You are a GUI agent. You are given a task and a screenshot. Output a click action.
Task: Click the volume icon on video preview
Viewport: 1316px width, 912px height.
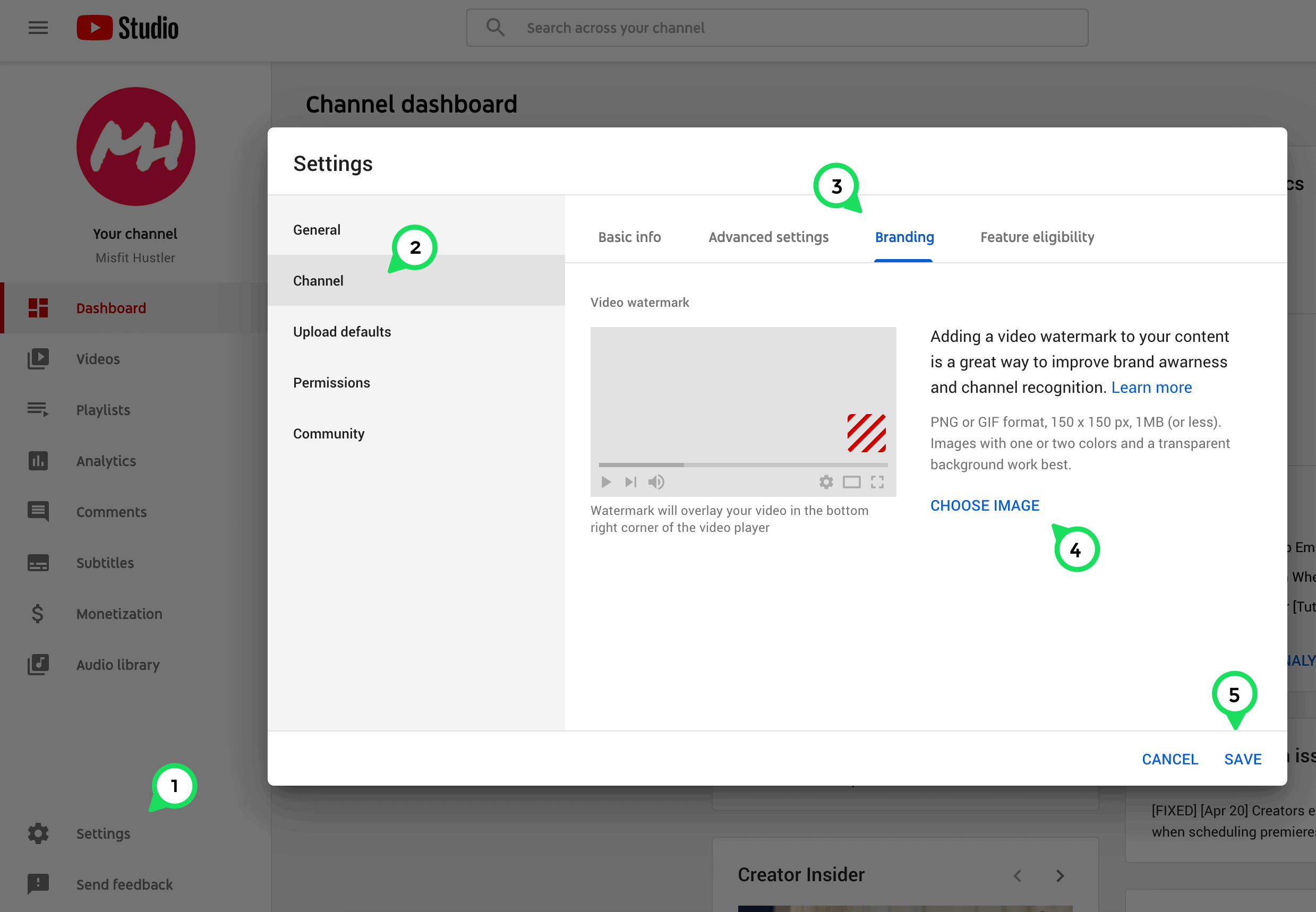pos(657,481)
